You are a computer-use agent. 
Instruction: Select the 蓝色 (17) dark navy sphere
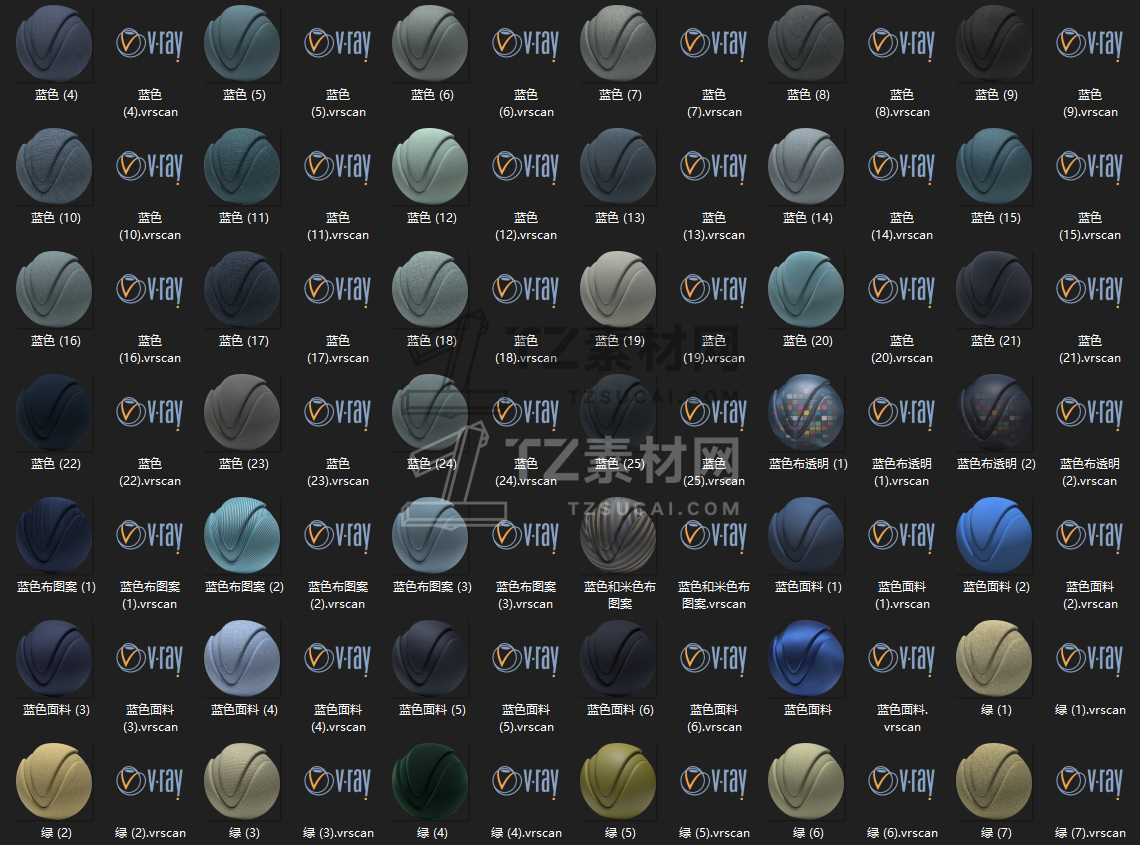[243, 289]
